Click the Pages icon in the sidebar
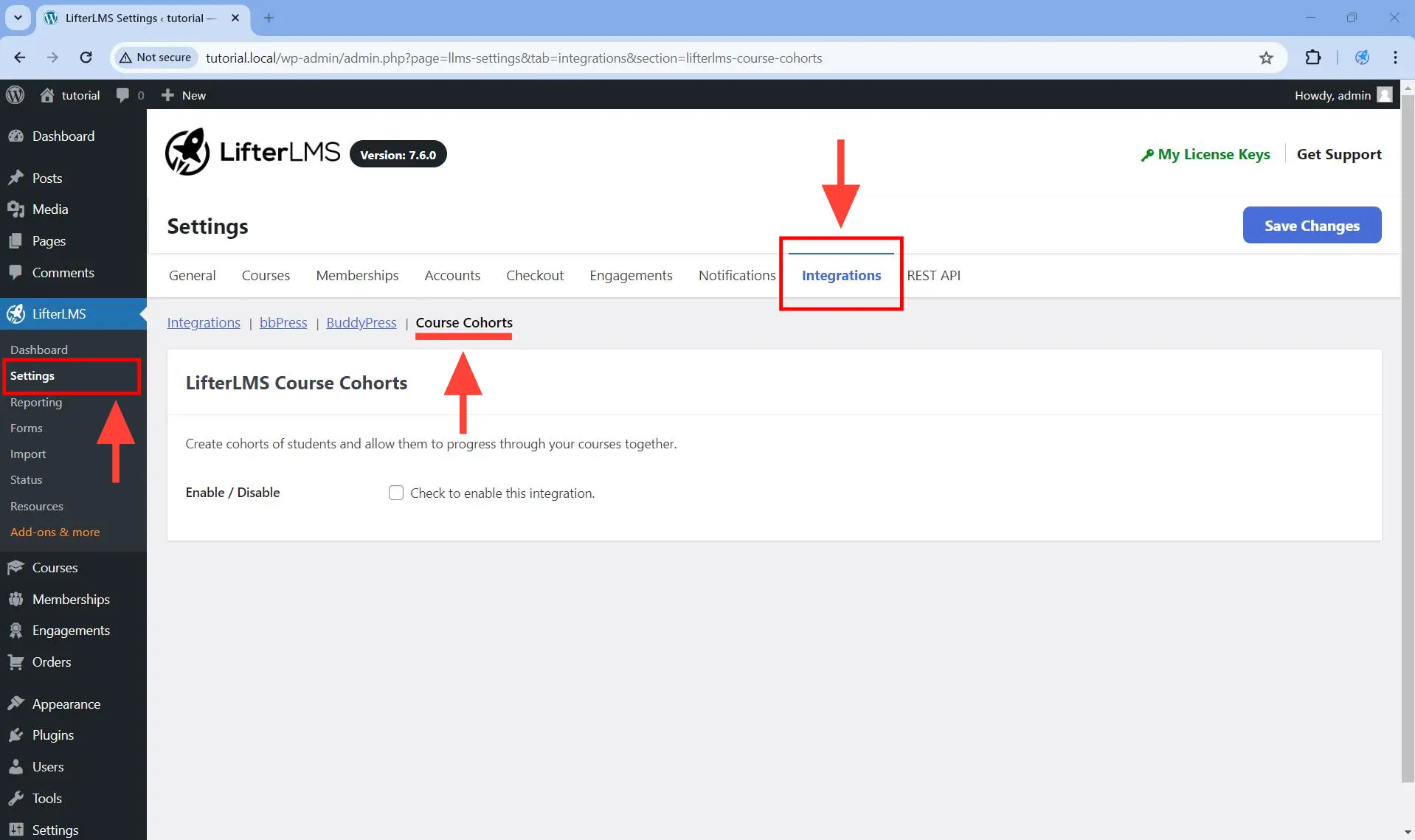1415x840 pixels. click(15, 241)
